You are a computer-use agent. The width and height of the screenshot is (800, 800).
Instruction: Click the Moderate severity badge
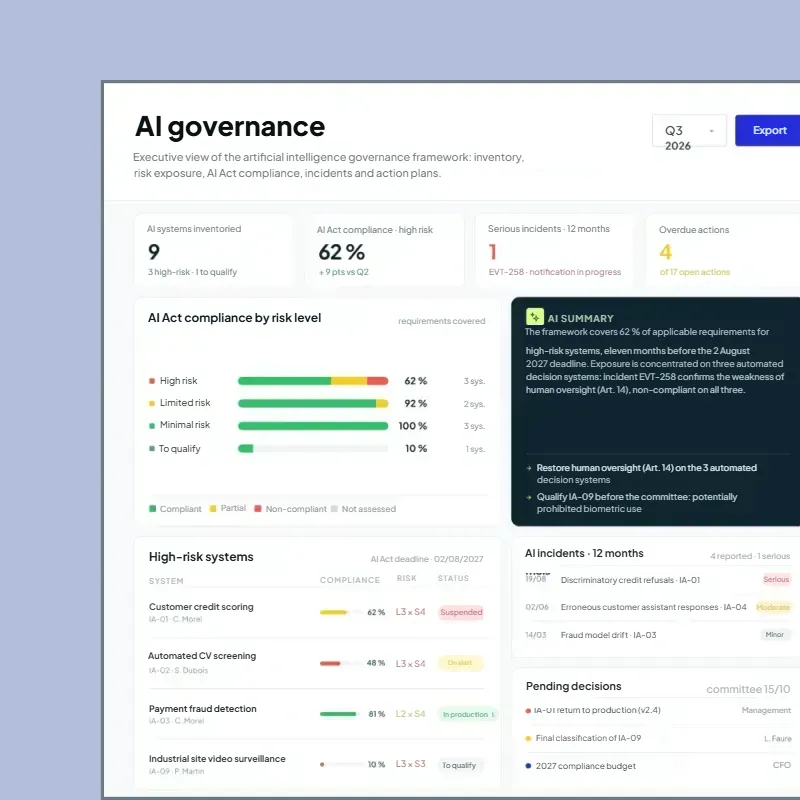click(x=773, y=607)
